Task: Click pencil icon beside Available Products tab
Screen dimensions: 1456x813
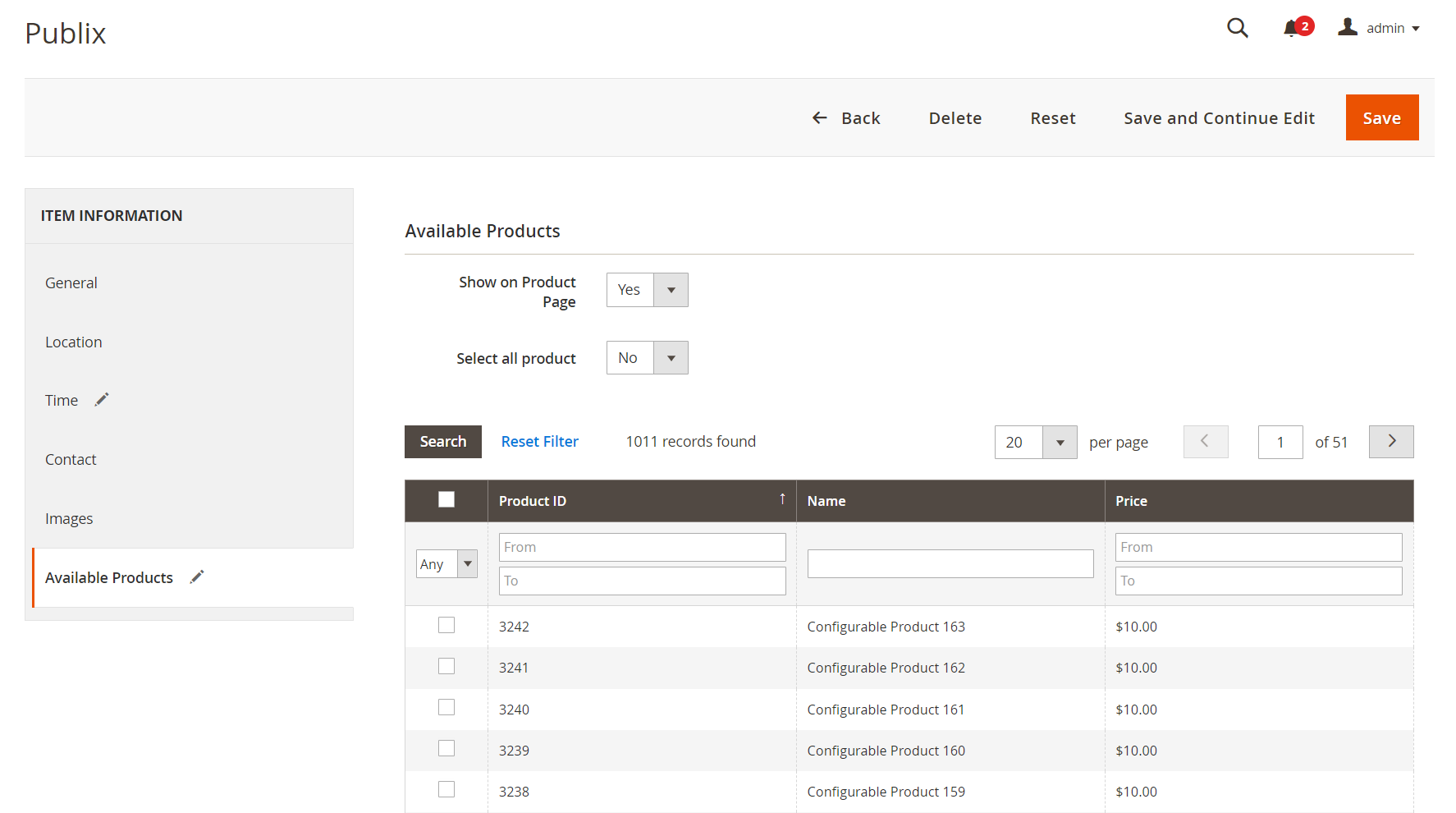Action: click(x=197, y=577)
